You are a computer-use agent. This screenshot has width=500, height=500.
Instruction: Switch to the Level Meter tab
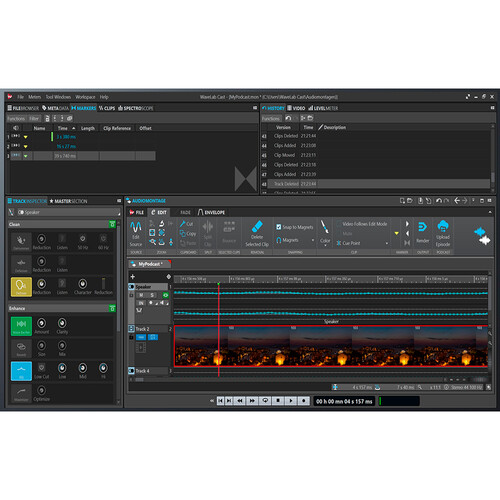[x=323, y=108]
